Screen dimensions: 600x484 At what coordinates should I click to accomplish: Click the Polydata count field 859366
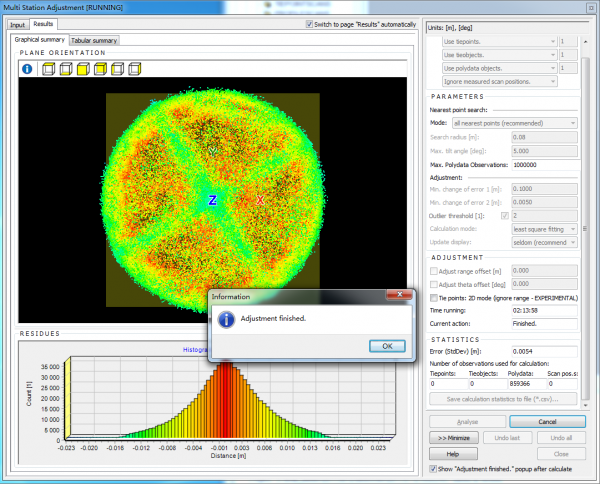click(527, 383)
